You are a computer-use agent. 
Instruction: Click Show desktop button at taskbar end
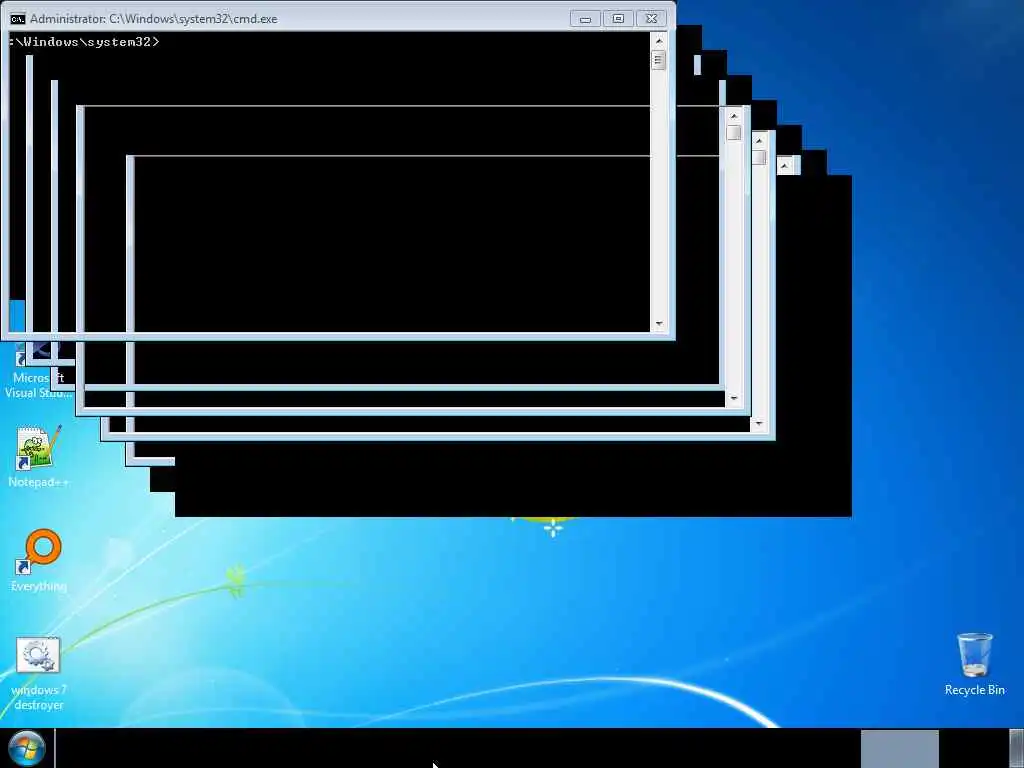[x=1016, y=748]
